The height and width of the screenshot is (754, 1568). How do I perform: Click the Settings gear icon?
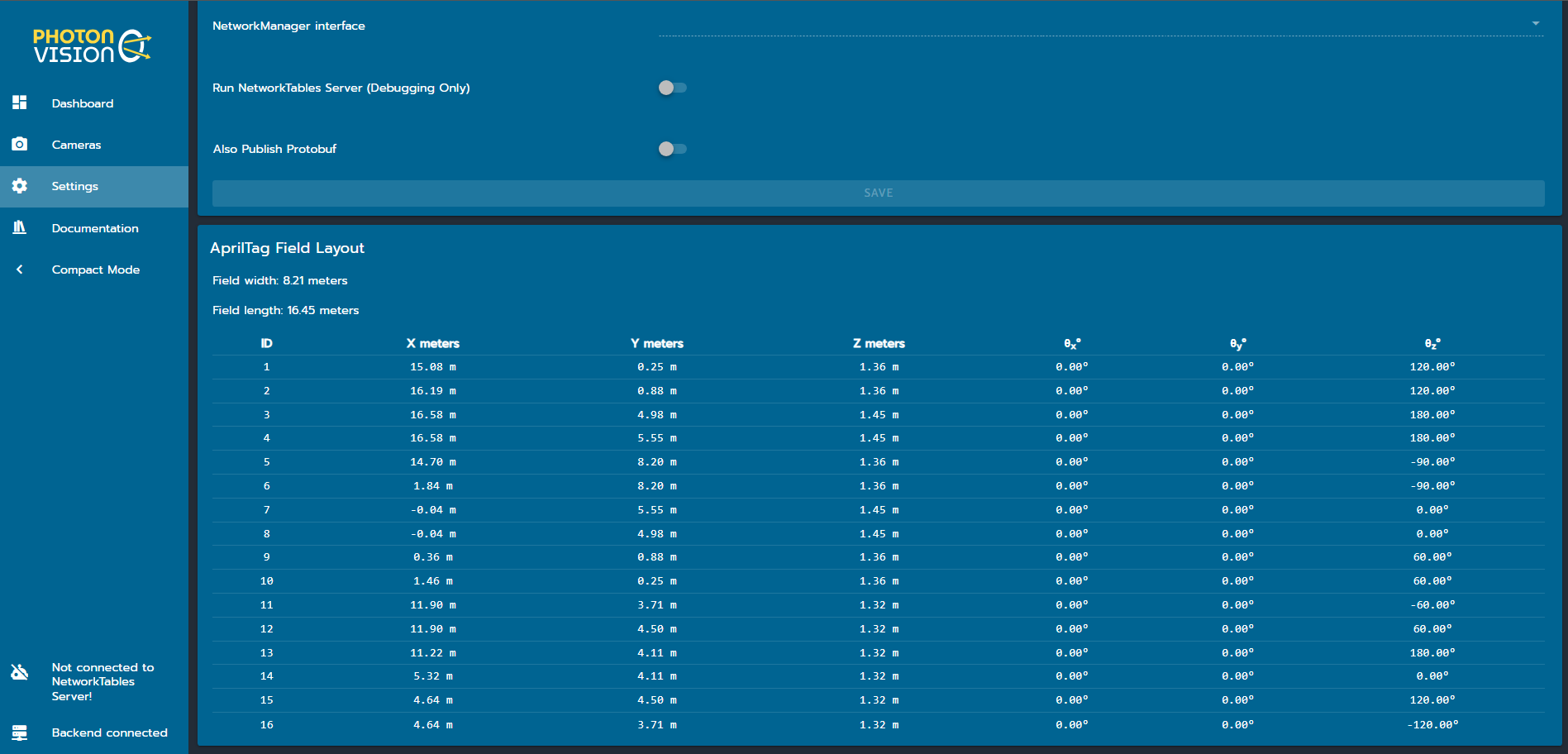click(20, 186)
